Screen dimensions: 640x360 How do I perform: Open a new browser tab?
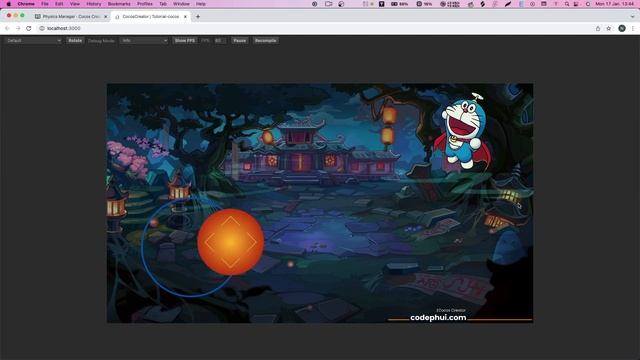[198, 17]
